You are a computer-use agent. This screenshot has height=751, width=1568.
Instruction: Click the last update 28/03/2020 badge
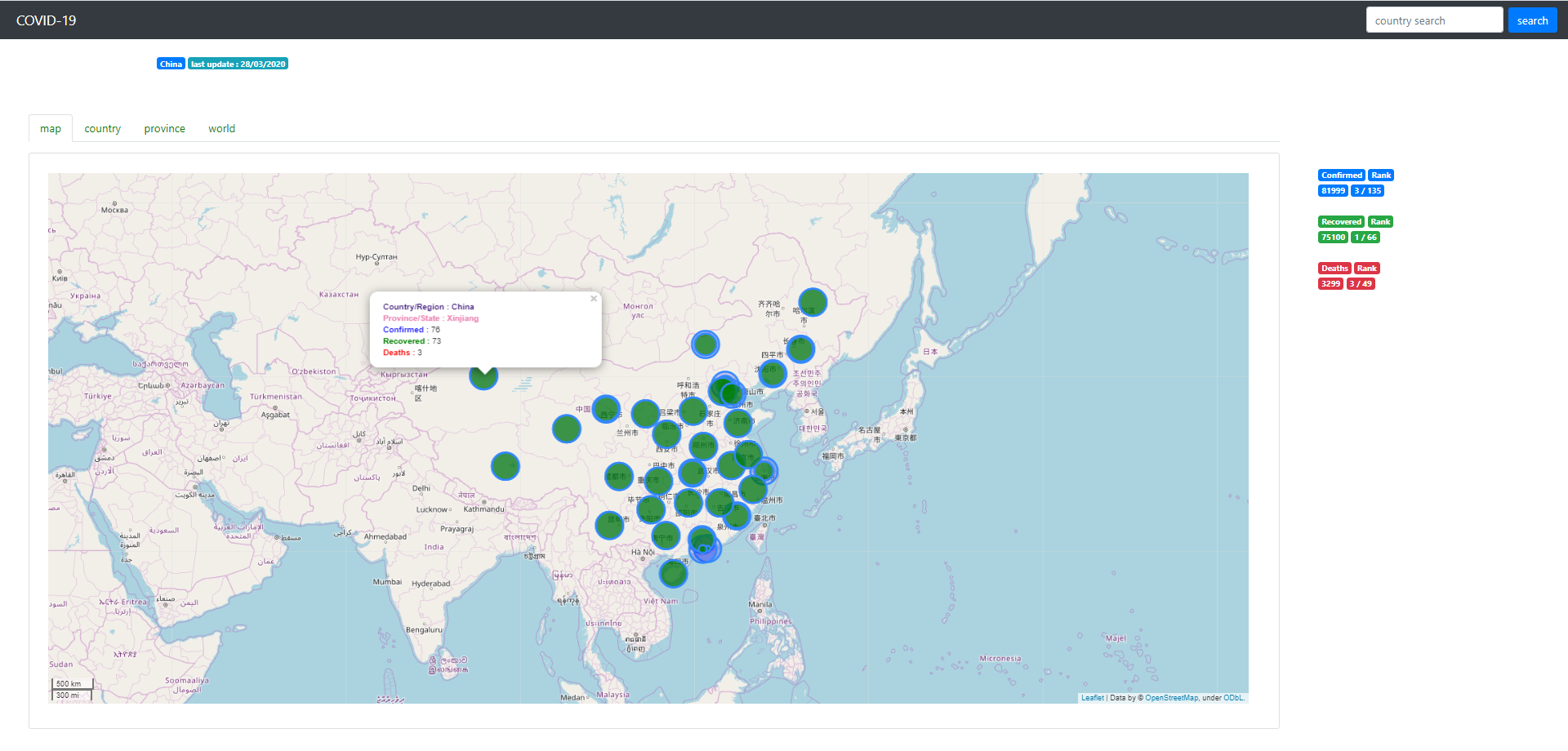pos(238,64)
